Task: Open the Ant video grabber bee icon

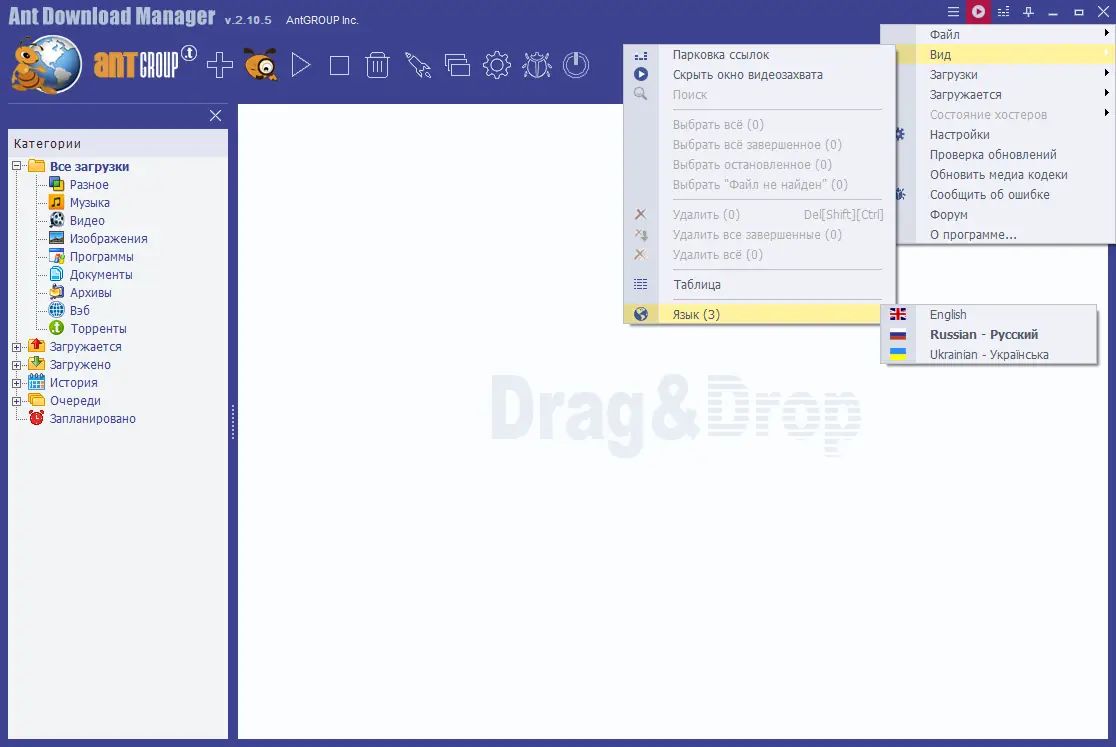Action: [x=260, y=64]
